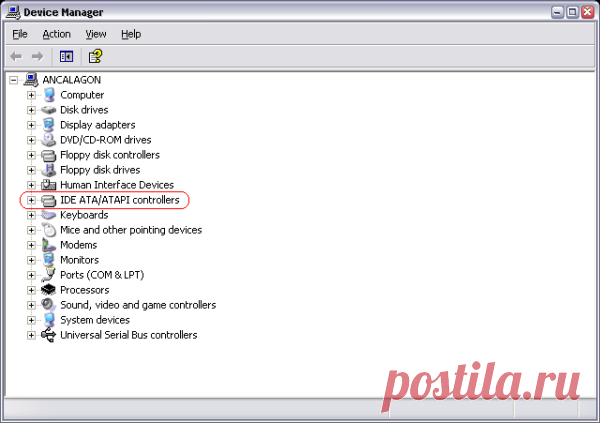
Task: Select the IDE ATA/ATAPI controllers label
Action: click(x=120, y=200)
